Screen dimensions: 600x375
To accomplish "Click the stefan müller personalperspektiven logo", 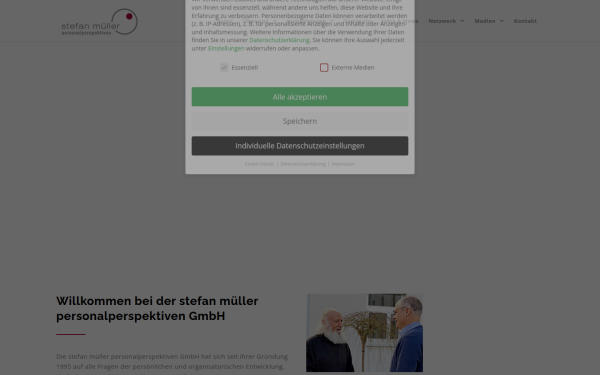I will [x=99, y=22].
